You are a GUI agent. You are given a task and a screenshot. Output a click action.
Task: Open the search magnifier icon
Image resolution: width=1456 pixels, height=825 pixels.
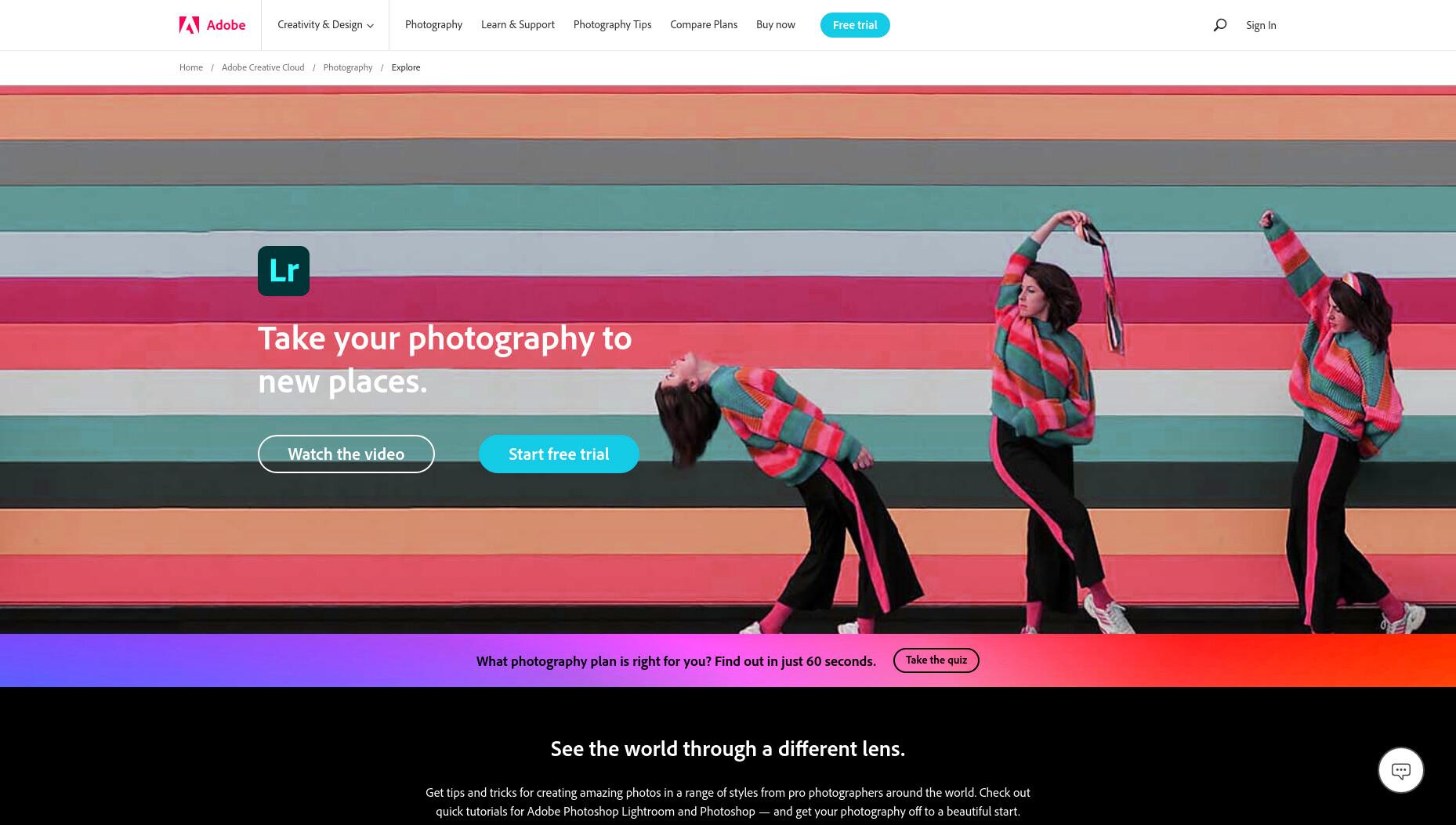1219,25
